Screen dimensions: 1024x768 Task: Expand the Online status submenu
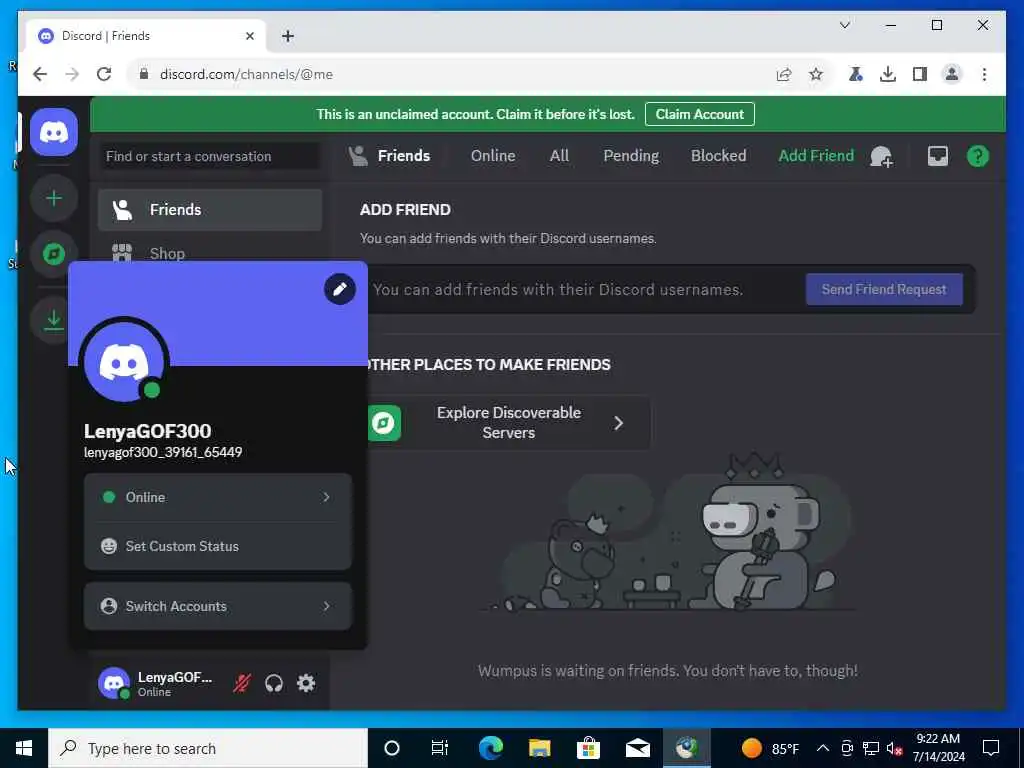pos(218,497)
